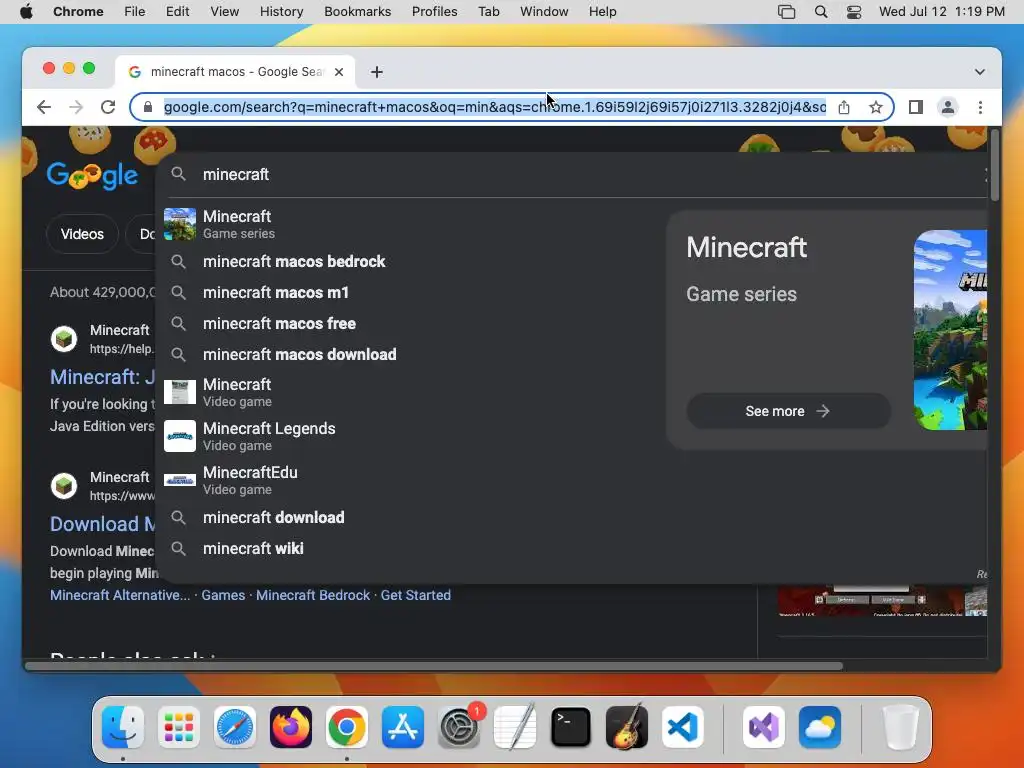Screen dimensions: 1024x768
Task: Select the Videos filter chip
Action: coord(82,234)
